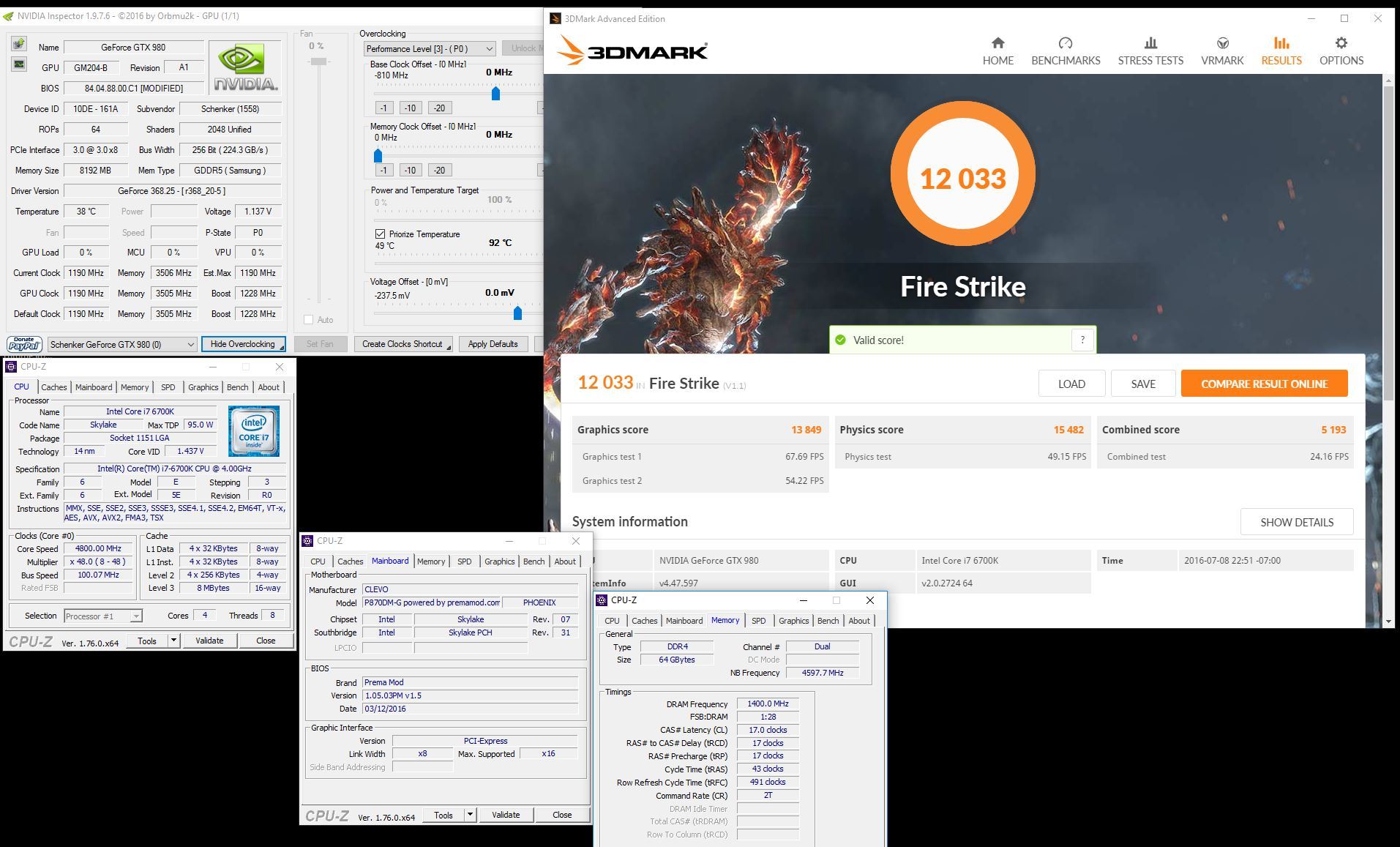Click the NVIDIA logo in Inspector
This screenshot has height=847, width=1400.
(x=244, y=67)
